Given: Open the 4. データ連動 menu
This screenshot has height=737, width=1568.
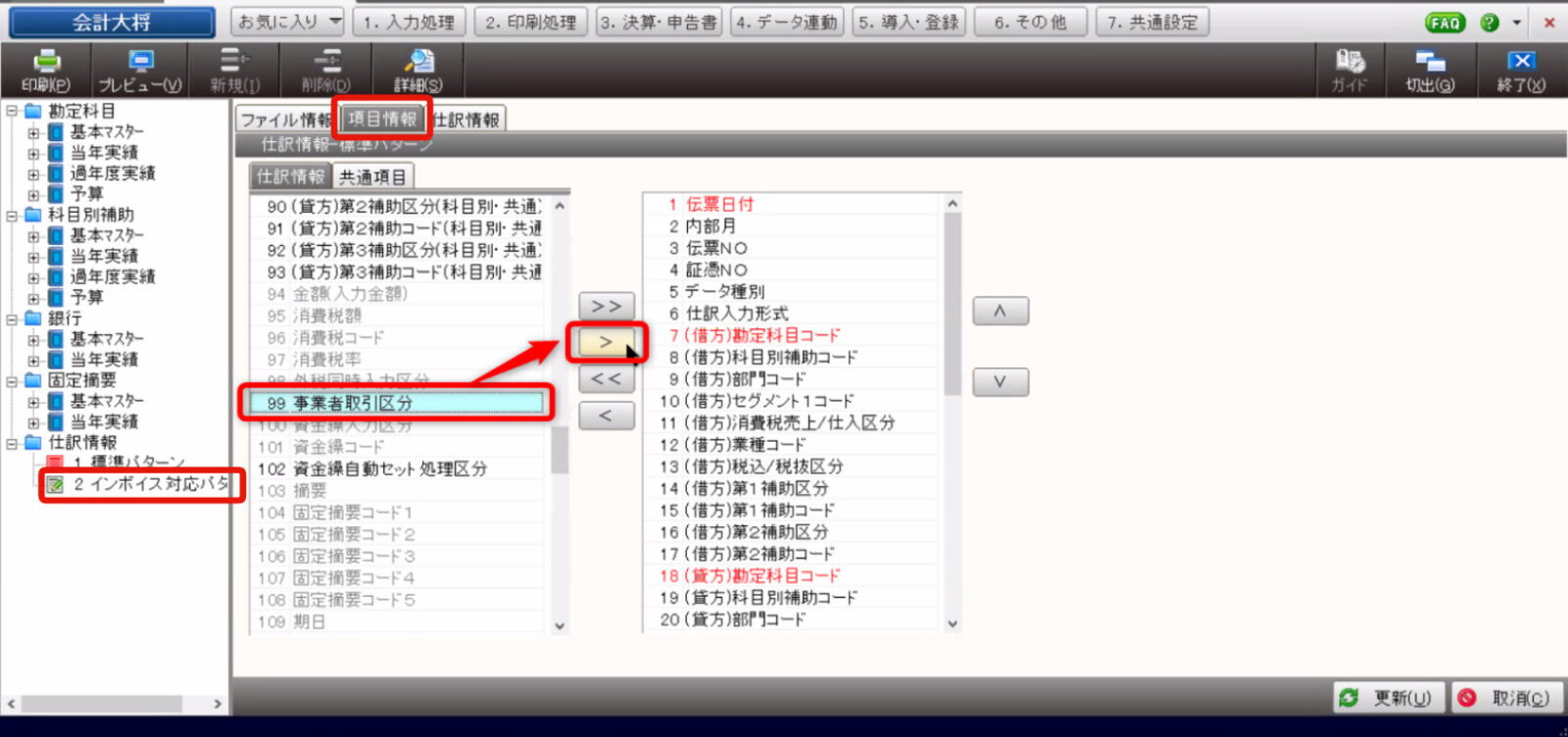Looking at the screenshot, I should point(787,22).
